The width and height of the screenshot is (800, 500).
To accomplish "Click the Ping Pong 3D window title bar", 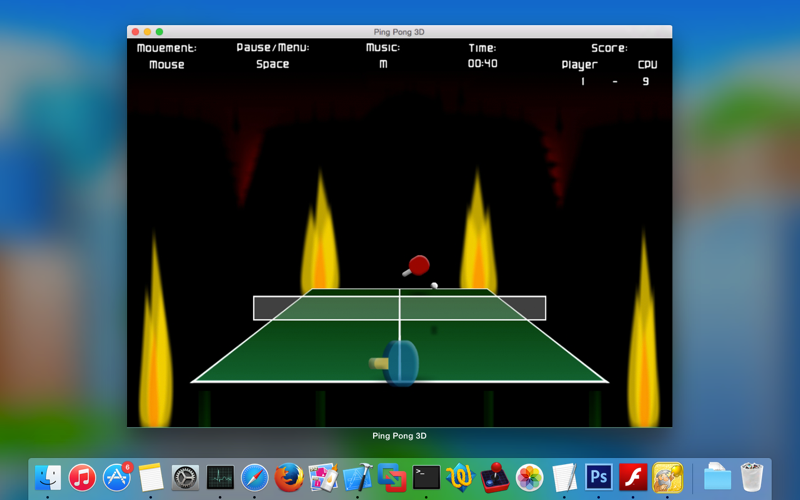I will pyautogui.click(x=399, y=32).
